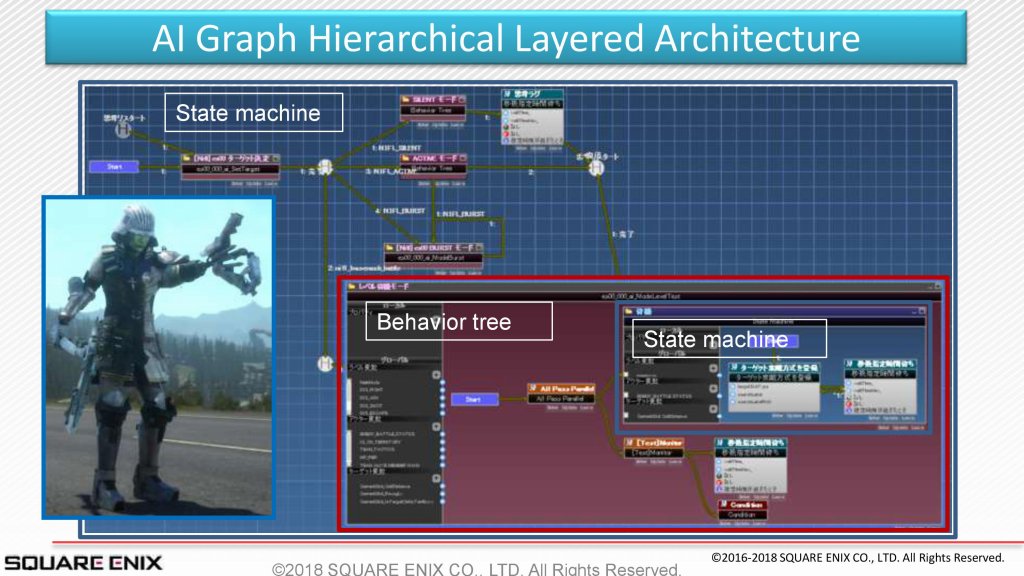The height and width of the screenshot is (576, 1024).
Task: Click the H history junction at top left
Action: pos(122,128)
